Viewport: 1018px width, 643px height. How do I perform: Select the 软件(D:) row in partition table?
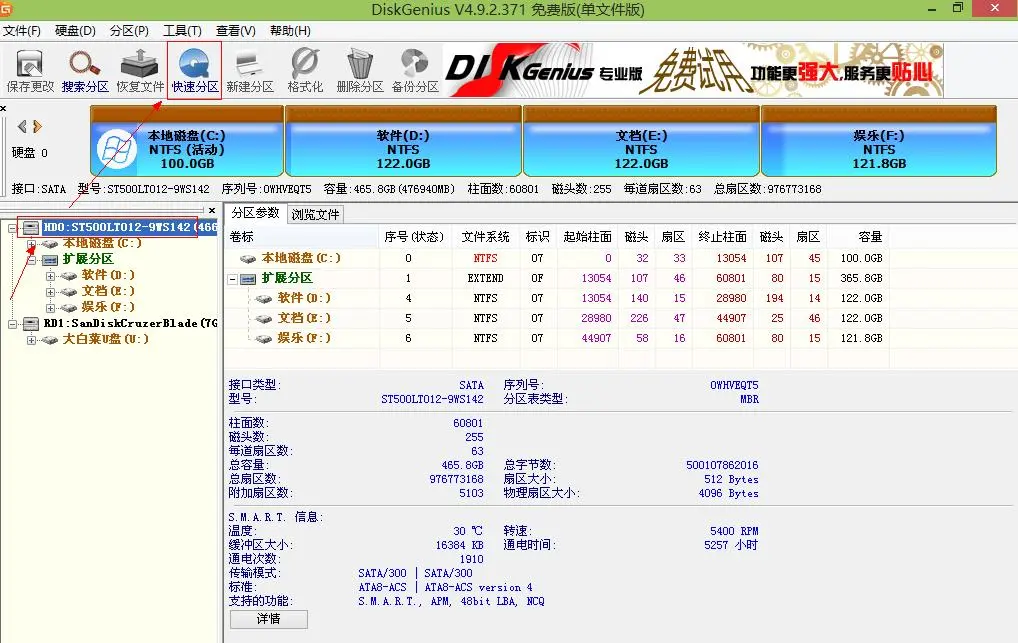pyautogui.click(x=556, y=298)
